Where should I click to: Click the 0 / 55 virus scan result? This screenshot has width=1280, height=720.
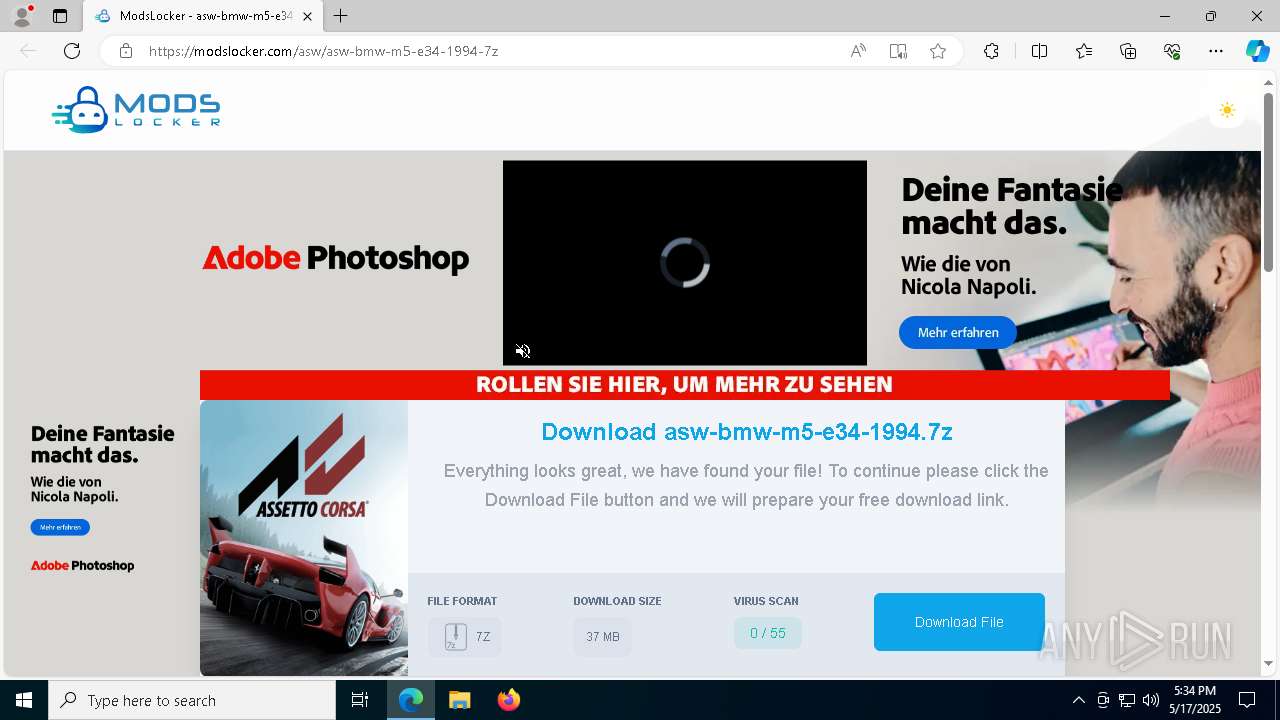click(x=768, y=633)
